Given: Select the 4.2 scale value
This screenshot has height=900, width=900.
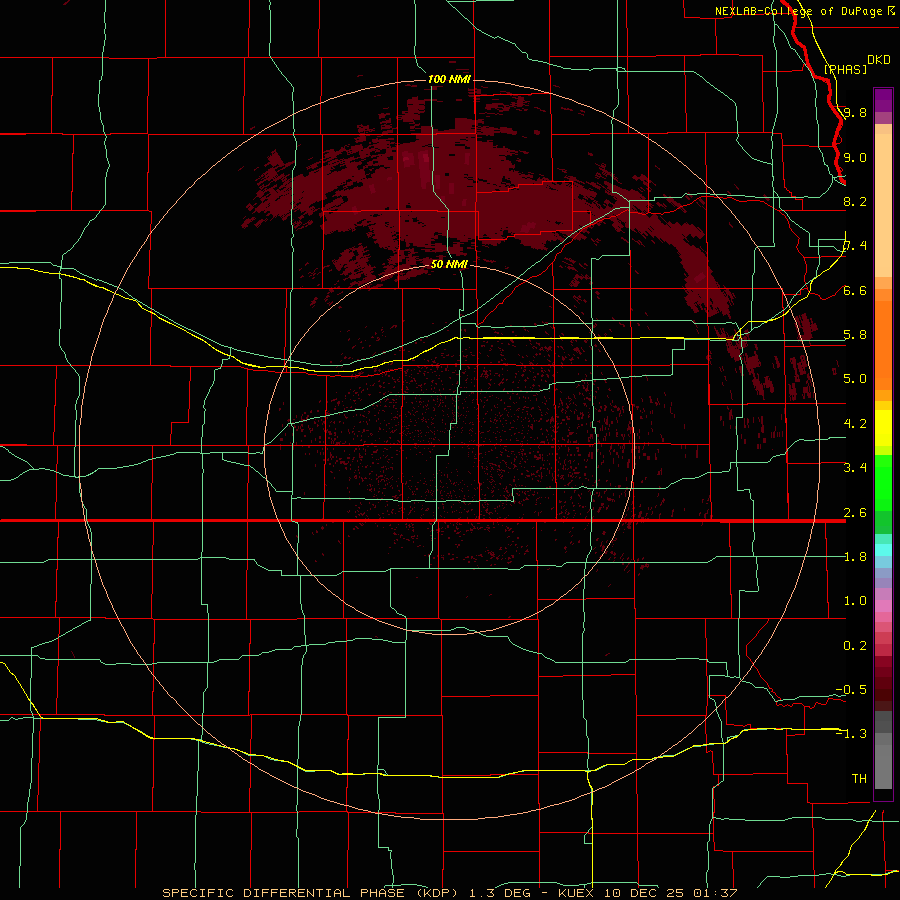Looking at the screenshot, I should point(855,424).
